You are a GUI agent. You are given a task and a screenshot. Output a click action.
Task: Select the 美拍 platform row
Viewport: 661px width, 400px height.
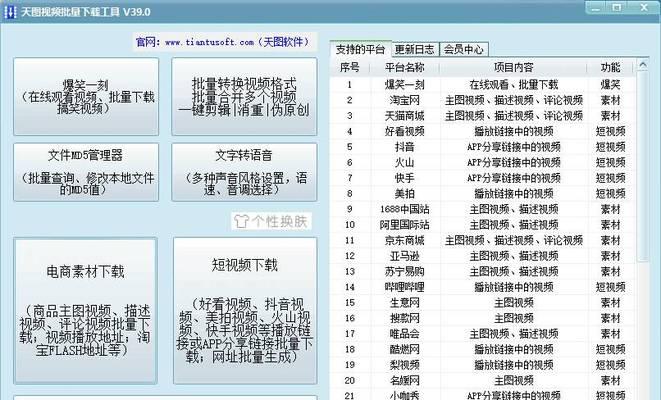pos(483,194)
